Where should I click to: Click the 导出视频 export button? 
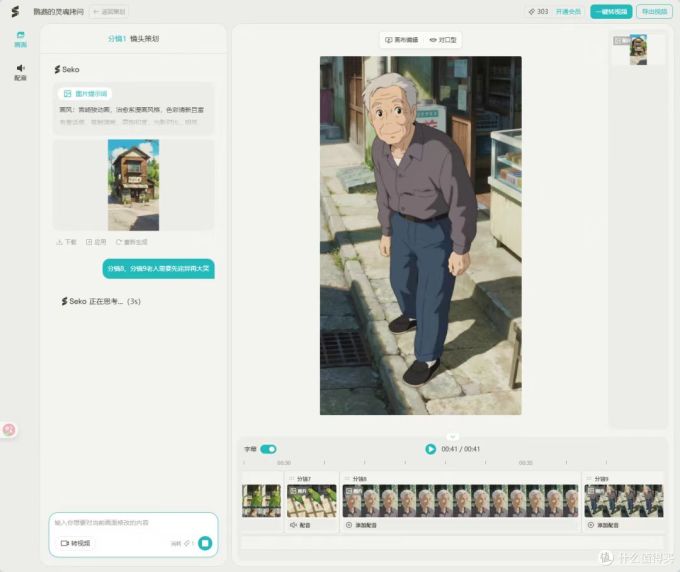pos(654,12)
